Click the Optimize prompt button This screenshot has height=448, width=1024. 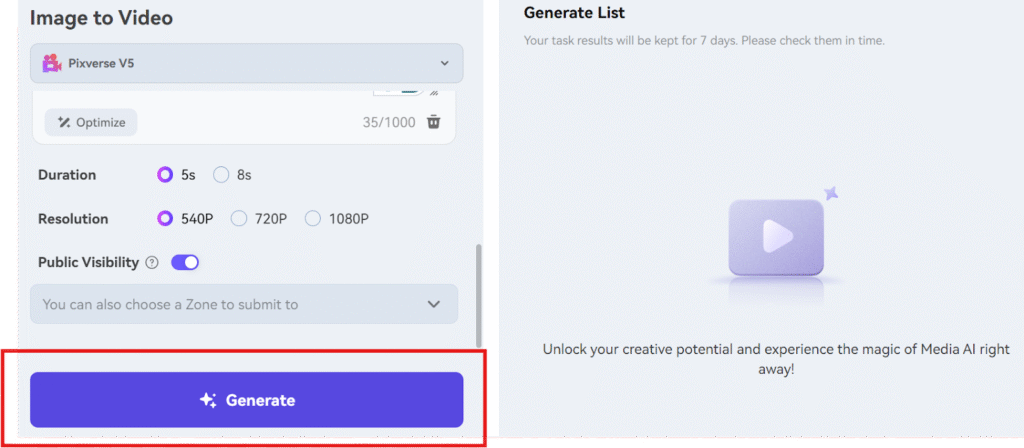pyautogui.click(x=91, y=122)
